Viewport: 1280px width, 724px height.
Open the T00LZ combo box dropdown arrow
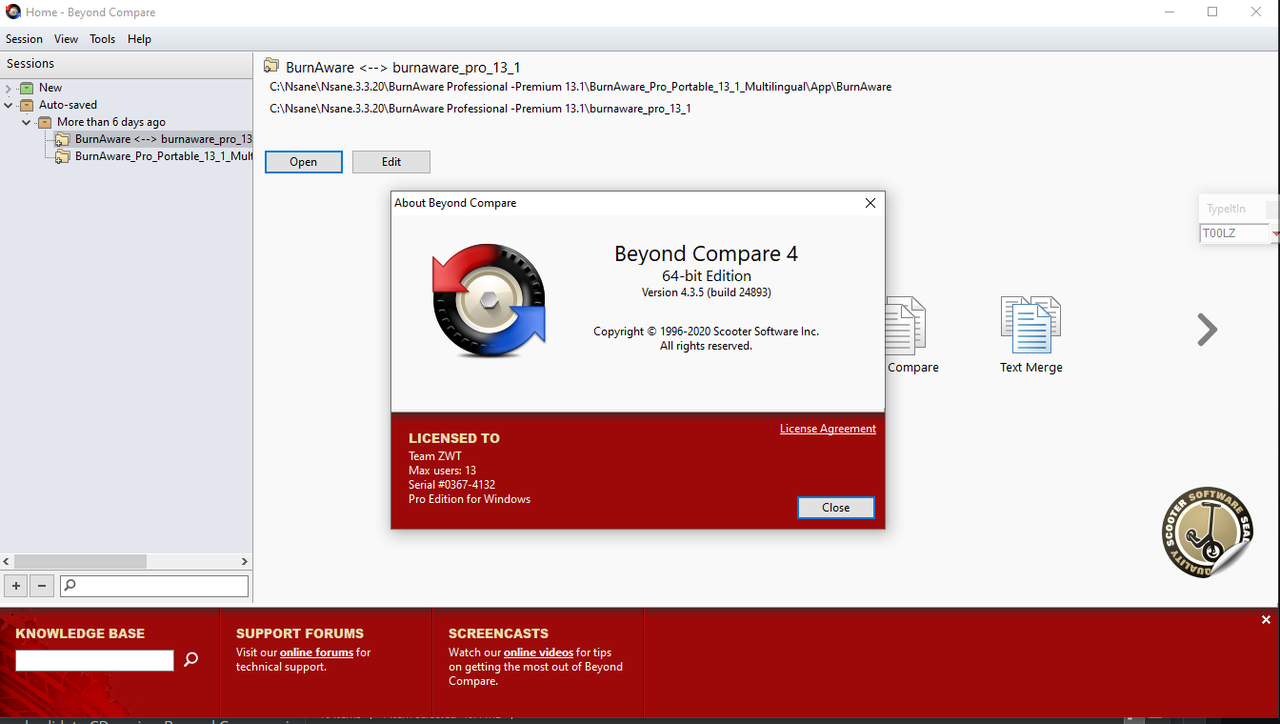click(1275, 233)
